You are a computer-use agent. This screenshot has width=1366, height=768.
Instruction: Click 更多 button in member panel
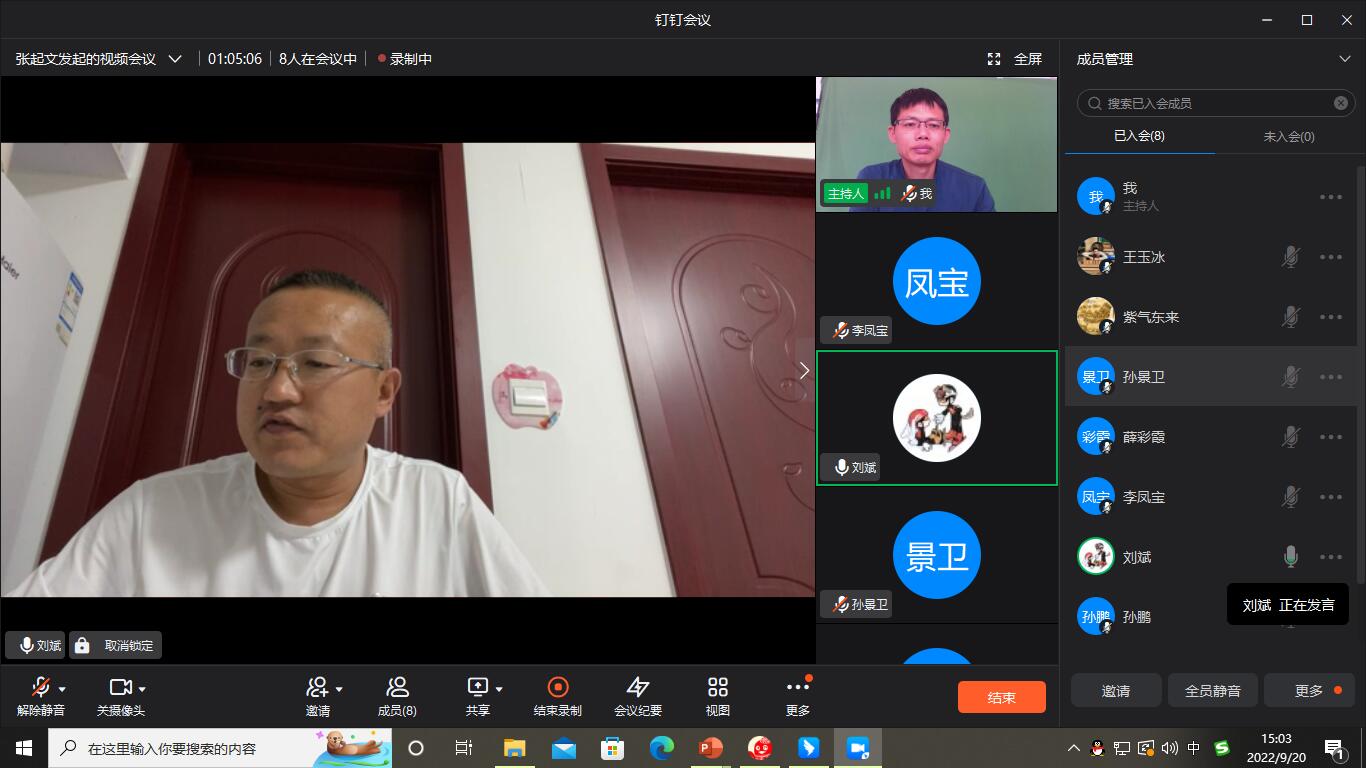tap(1310, 690)
